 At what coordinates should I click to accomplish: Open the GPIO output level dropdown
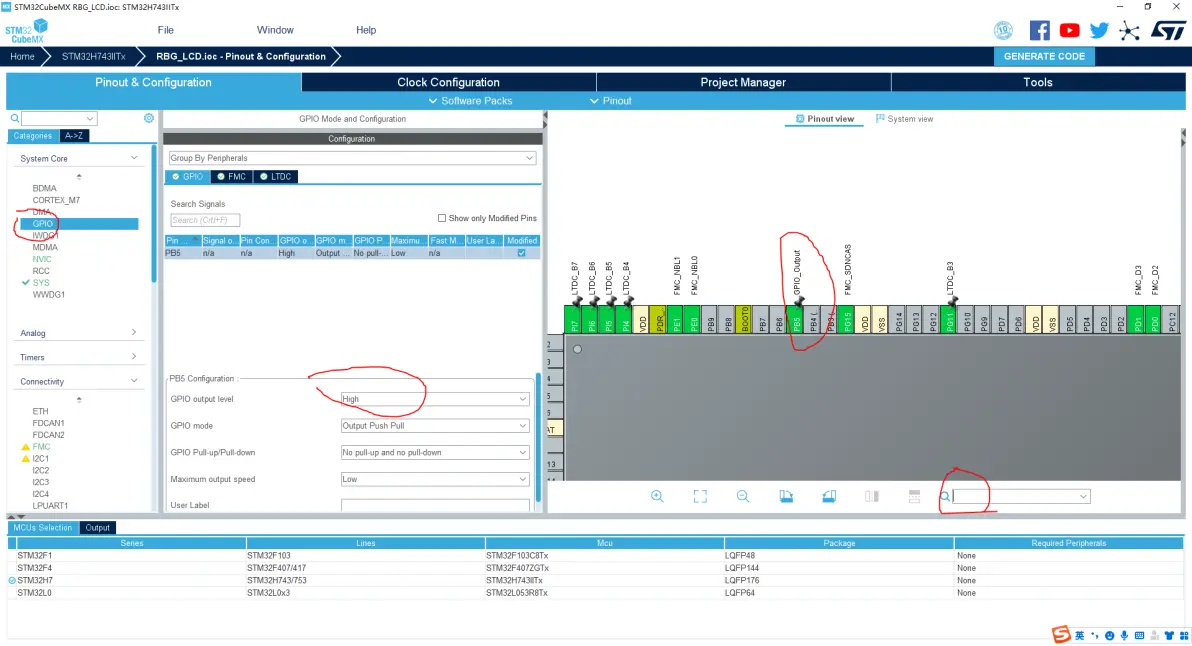(434, 399)
